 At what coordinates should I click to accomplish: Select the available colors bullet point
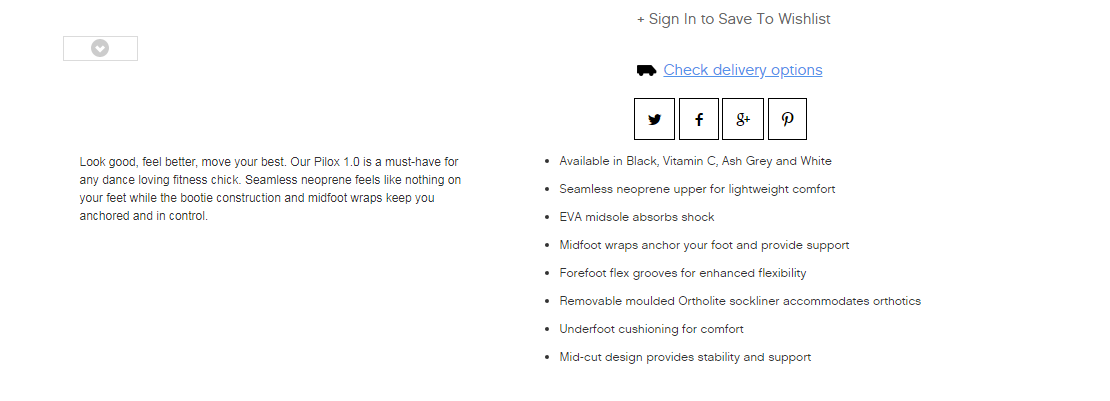point(695,161)
